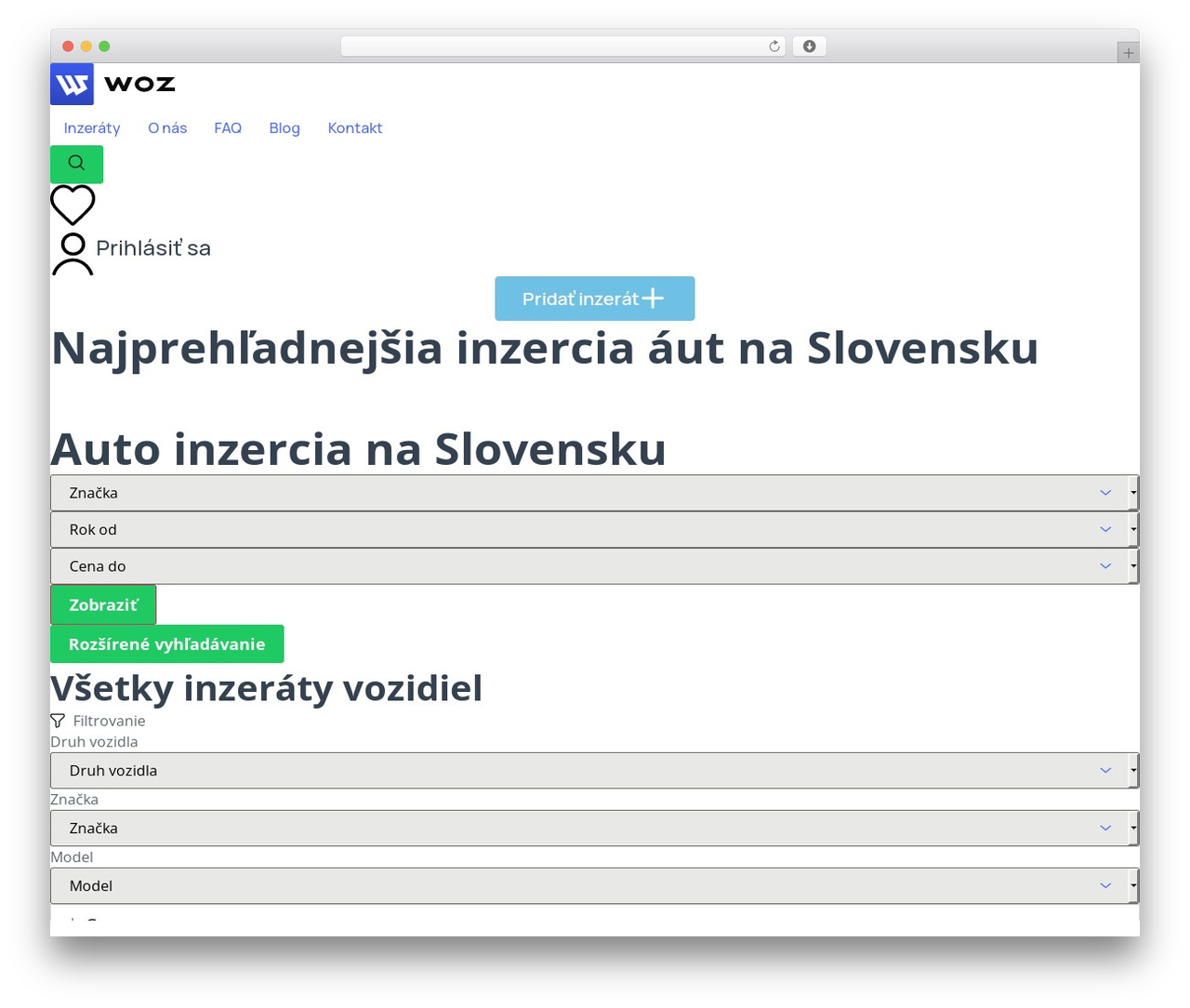The width and height of the screenshot is (1190, 1008).
Task: Click the browser download icon
Action: pos(810,46)
